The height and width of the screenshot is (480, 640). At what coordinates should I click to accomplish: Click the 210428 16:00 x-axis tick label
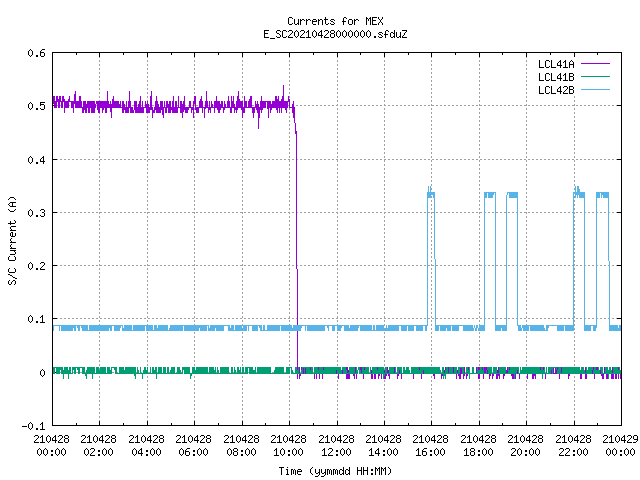point(430,446)
